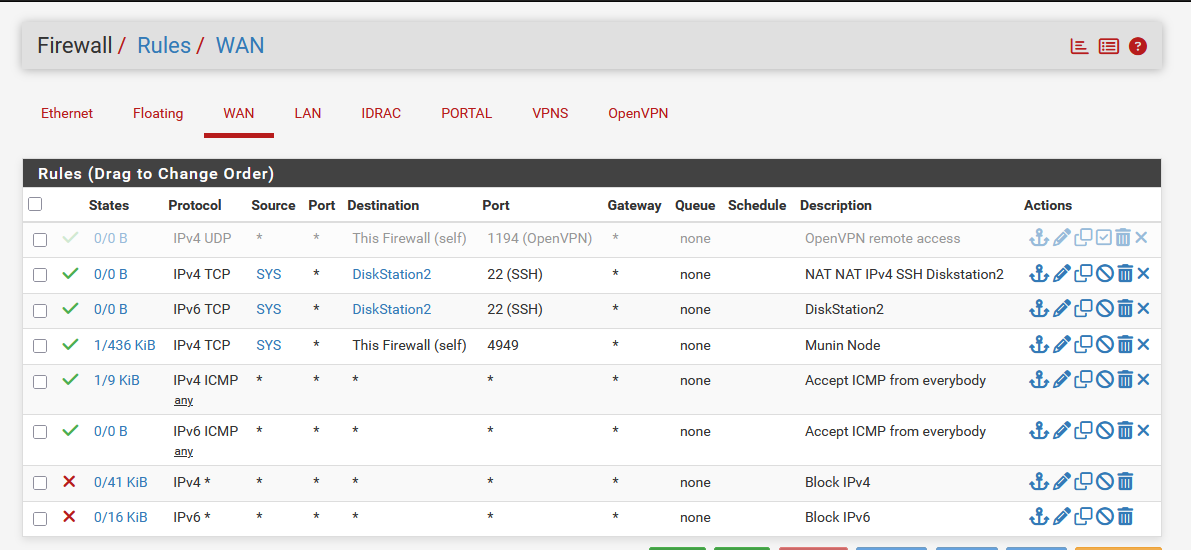The image size is (1191, 550).
Task: Open the IDRAC rules tab
Action: tap(381, 114)
